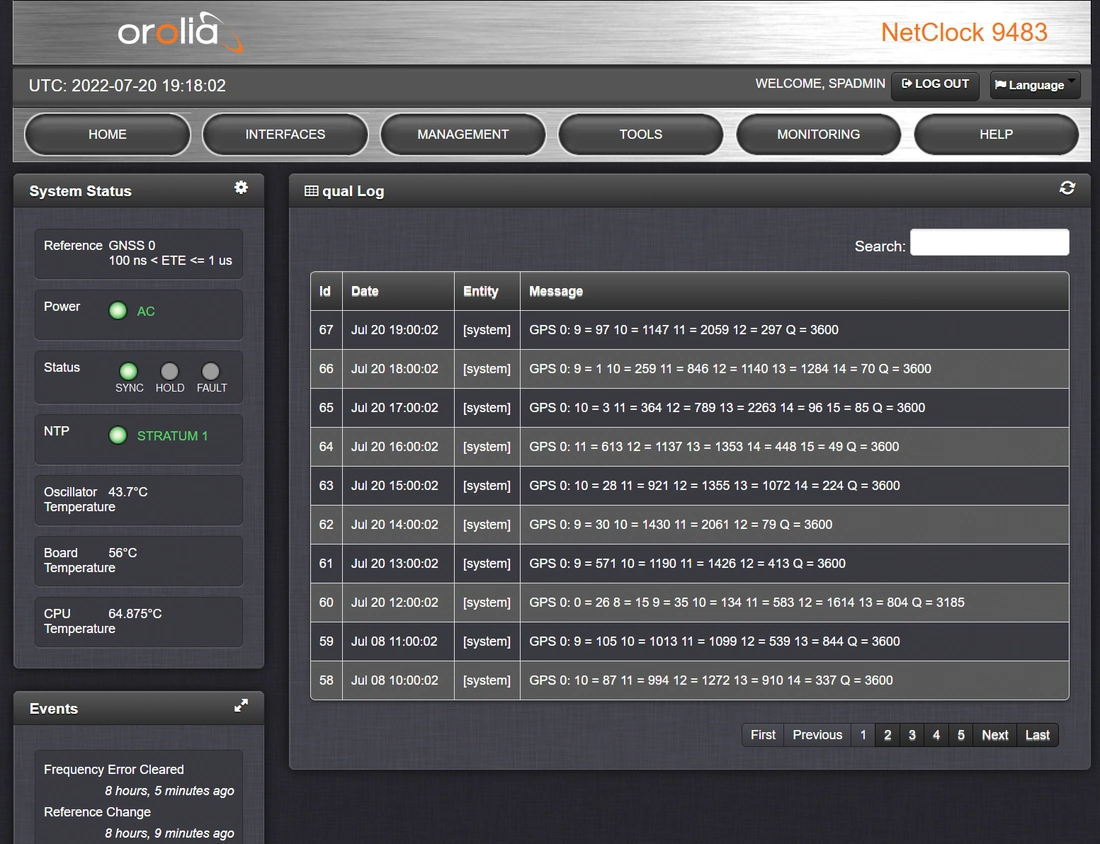Image resolution: width=1100 pixels, height=844 pixels.
Task: Go to Next log page
Action: coord(995,735)
